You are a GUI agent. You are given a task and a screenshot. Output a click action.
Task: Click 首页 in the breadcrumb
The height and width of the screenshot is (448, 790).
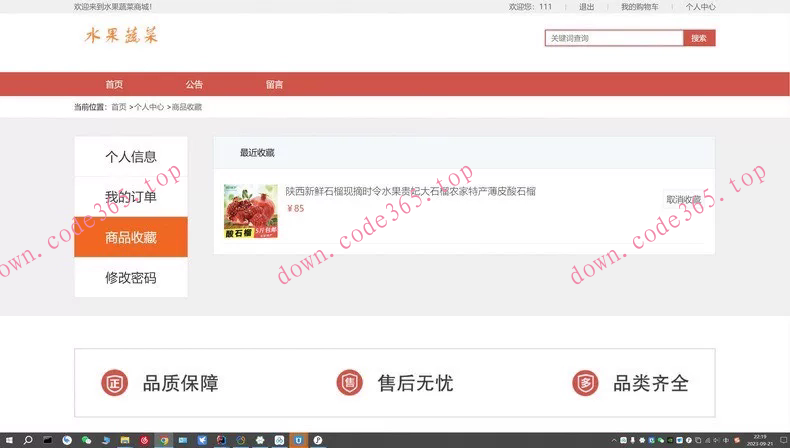pos(118,107)
